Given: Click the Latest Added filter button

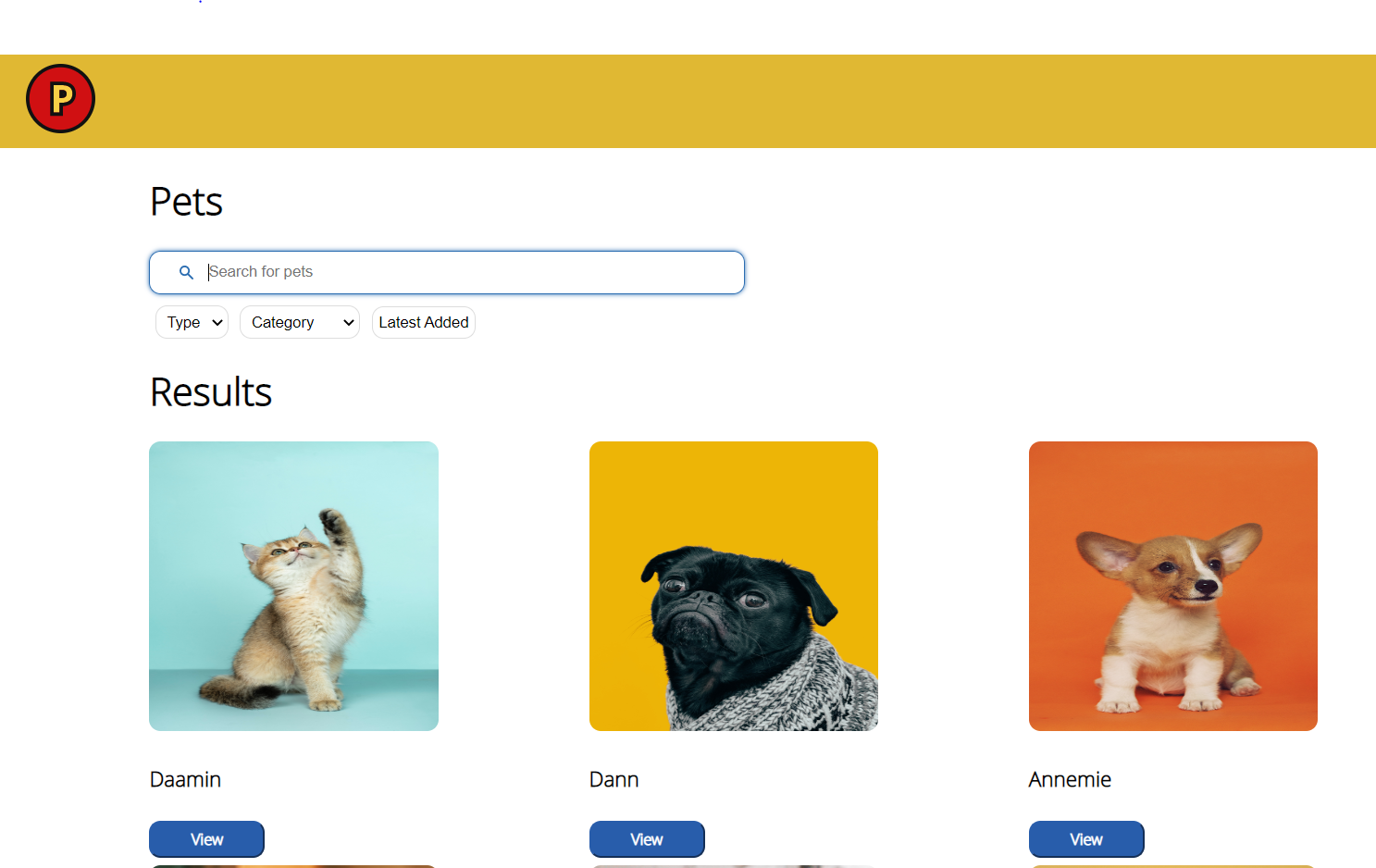Looking at the screenshot, I should [423, 322].
